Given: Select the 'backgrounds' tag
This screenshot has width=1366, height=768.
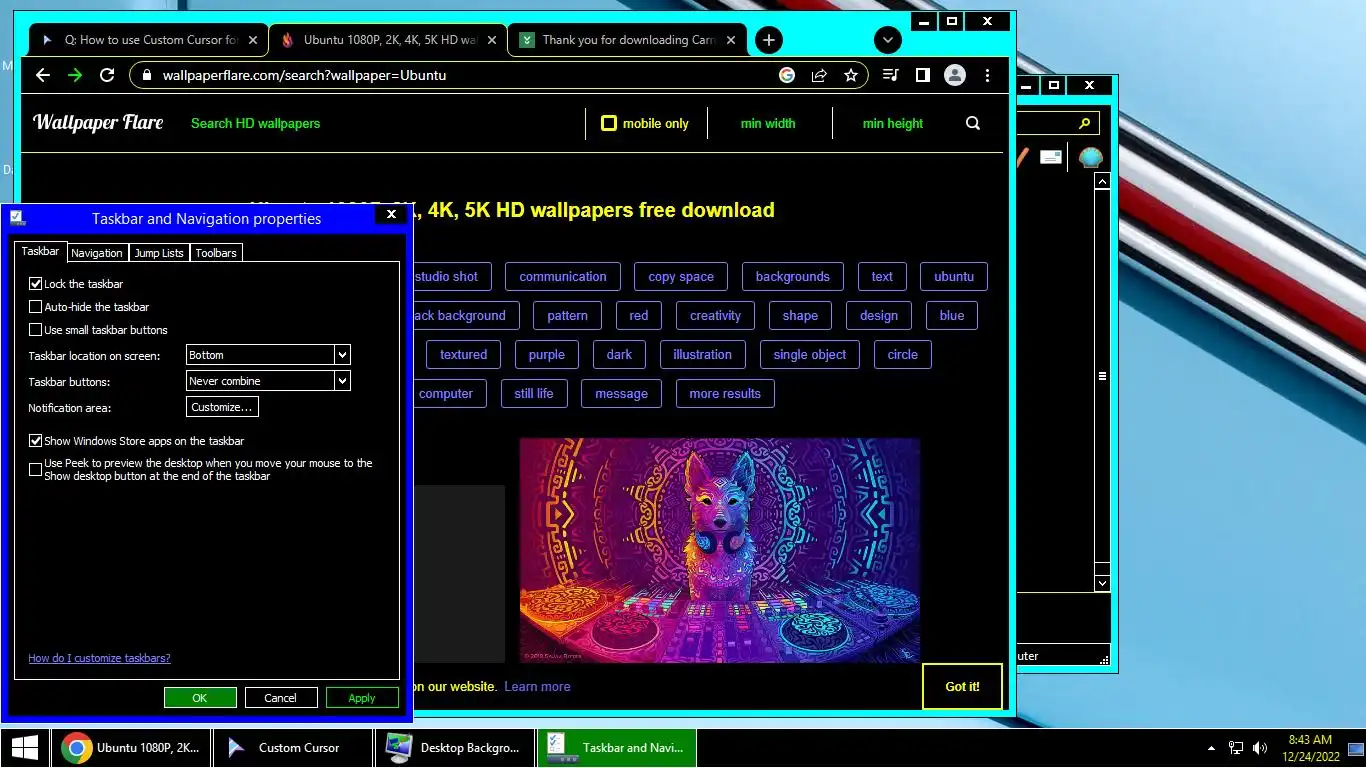Looking at the screenshot, I should click(793, 277).
